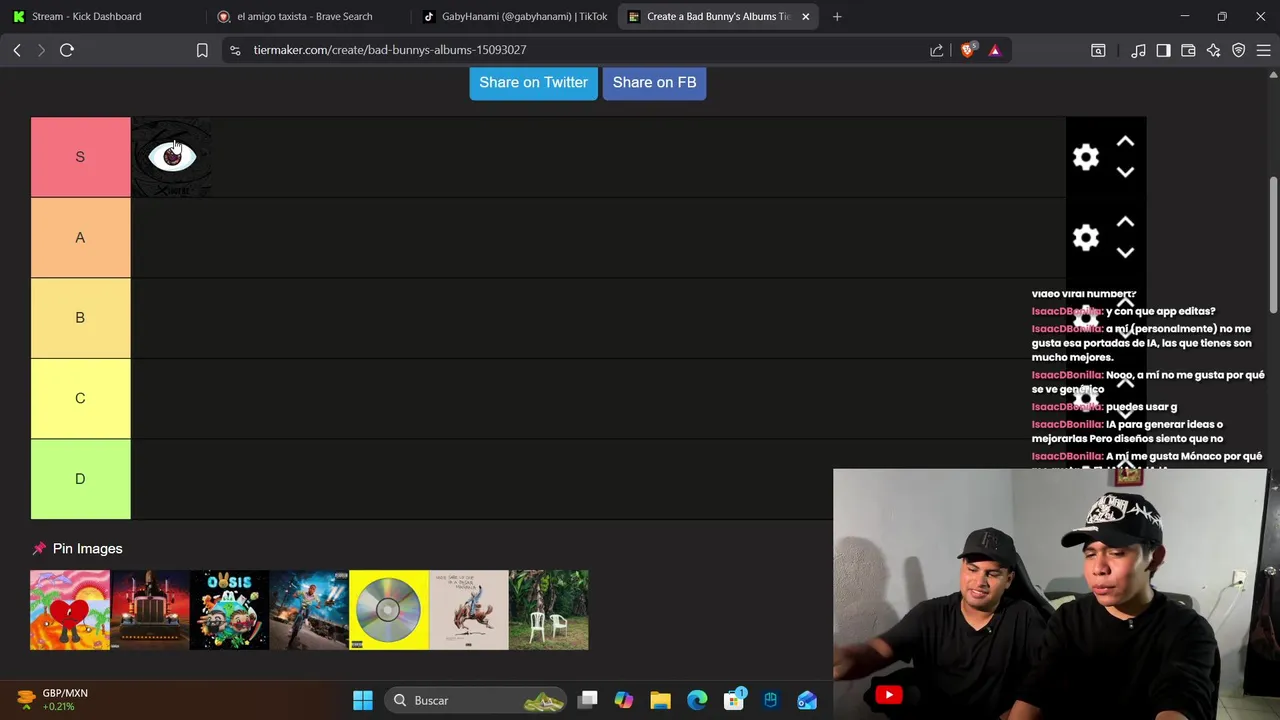The width and height of the screenshot is (1280, 720).
Task: Open Microsoft Edge from the taskbar
Action: pos(697,700)
